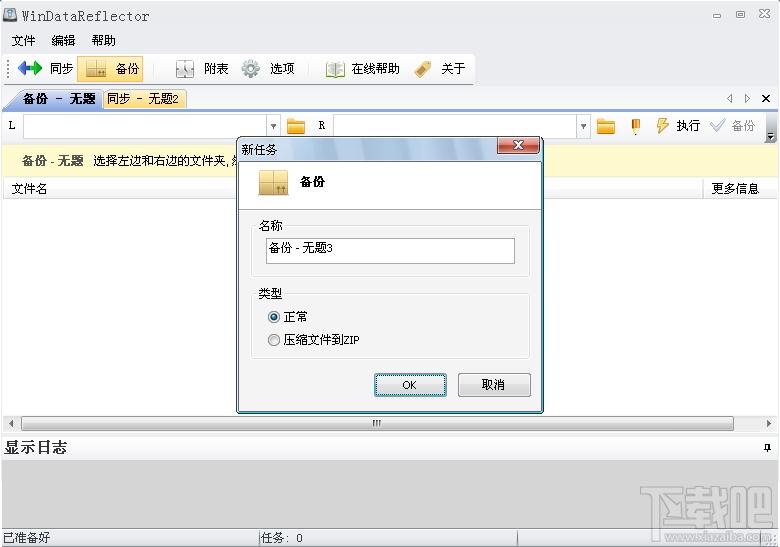Click the 执行 lightning icon

(662, 126)
